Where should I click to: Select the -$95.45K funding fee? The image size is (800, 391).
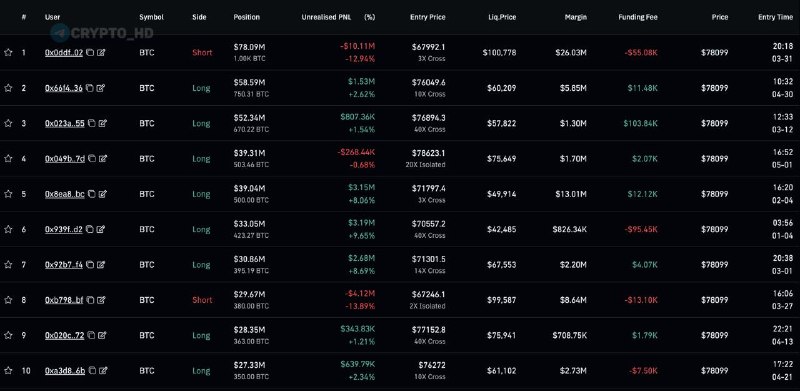click(x=641, y=229)
